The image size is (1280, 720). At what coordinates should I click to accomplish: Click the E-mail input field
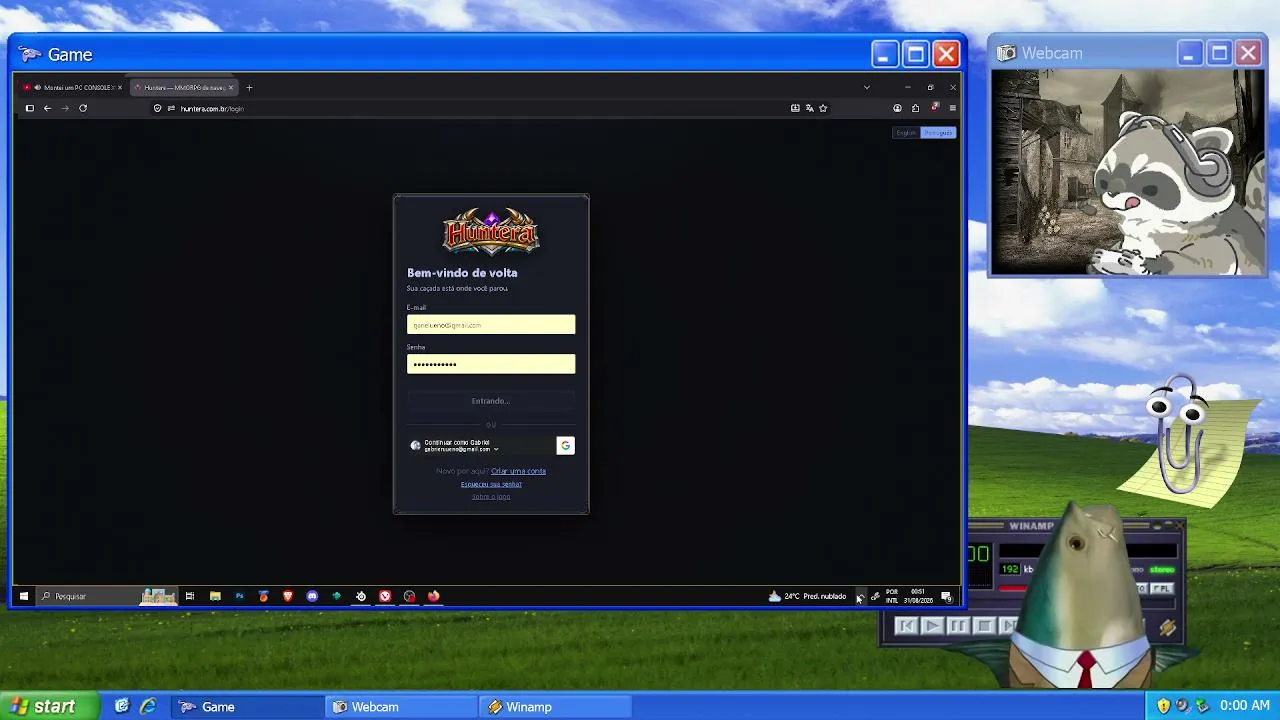(x=491, y=324)
